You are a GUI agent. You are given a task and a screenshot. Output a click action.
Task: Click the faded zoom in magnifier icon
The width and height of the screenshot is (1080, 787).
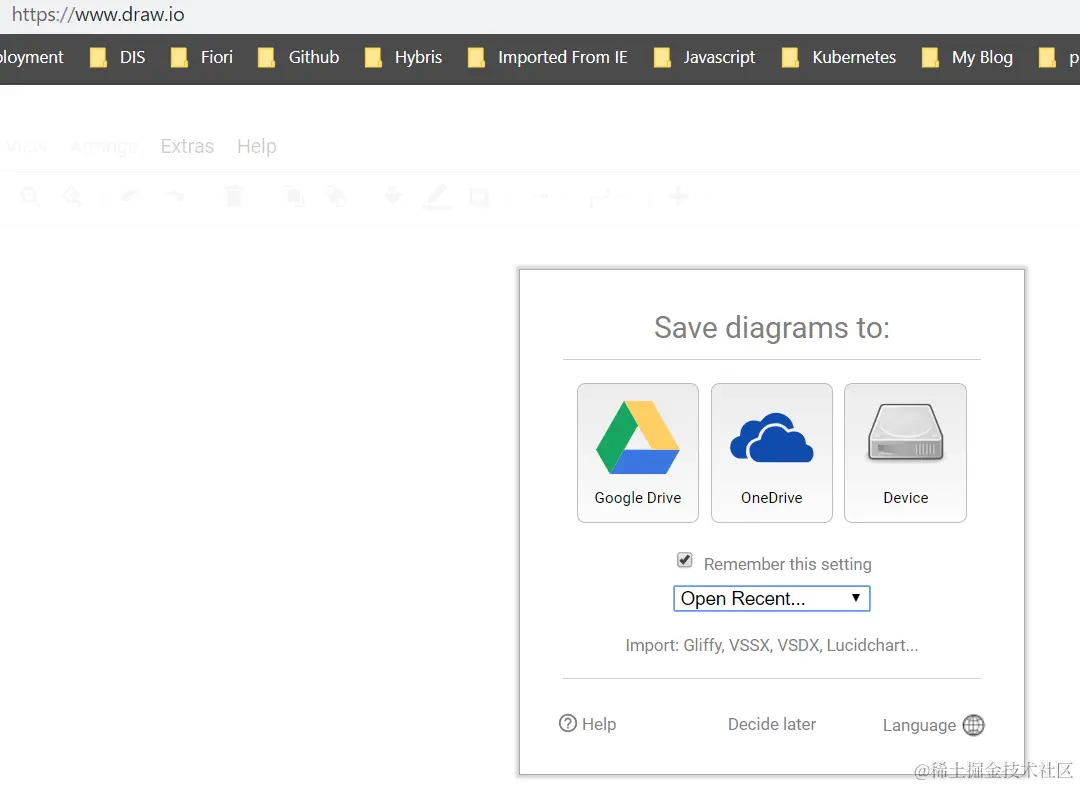click(30, 197)
